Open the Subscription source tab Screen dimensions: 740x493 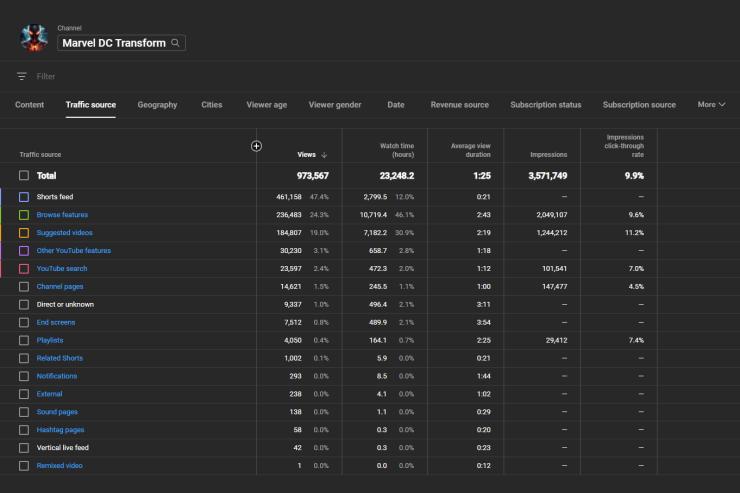[639, 105]
